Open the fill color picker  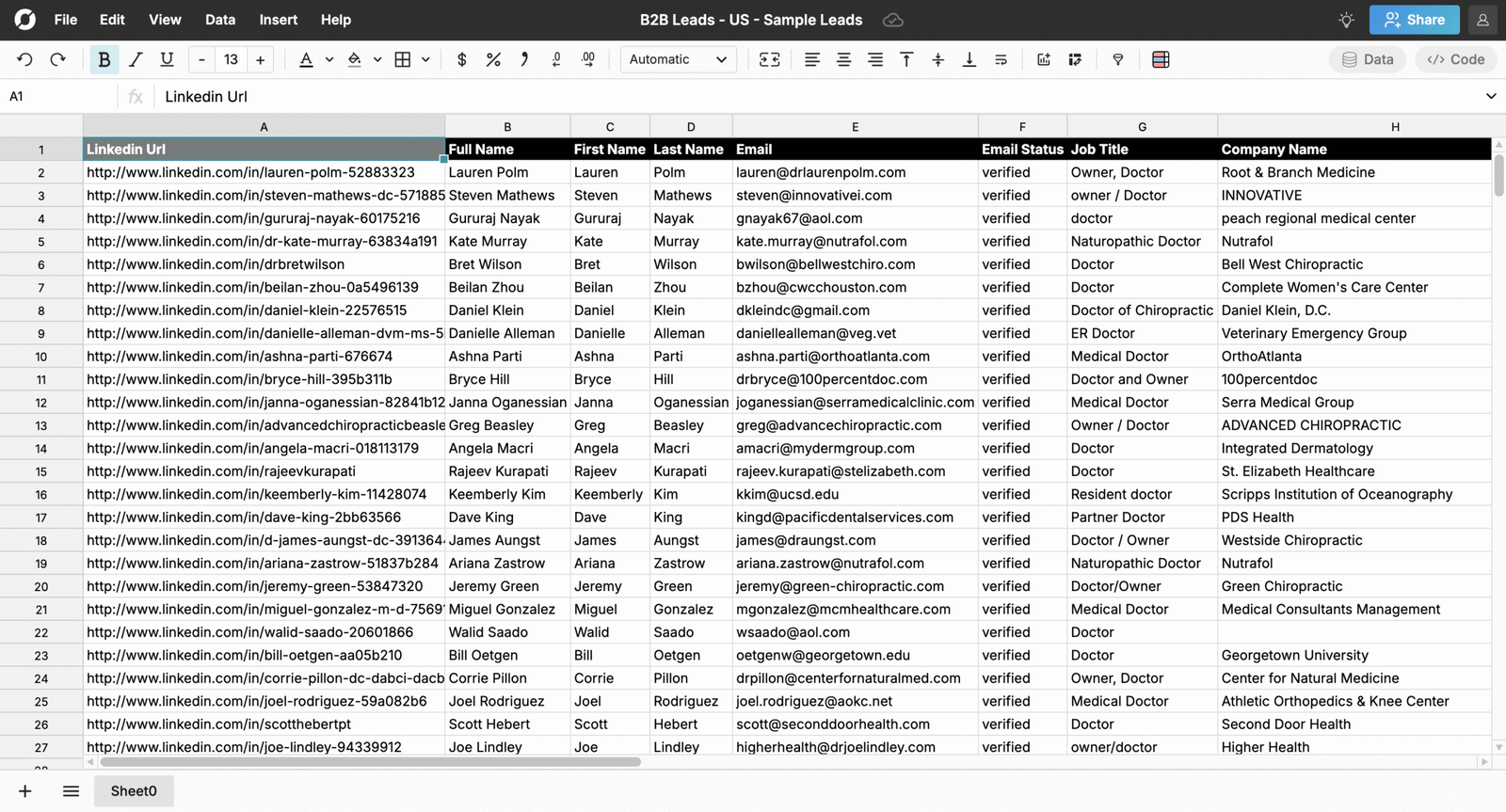[x=355, y=59]
